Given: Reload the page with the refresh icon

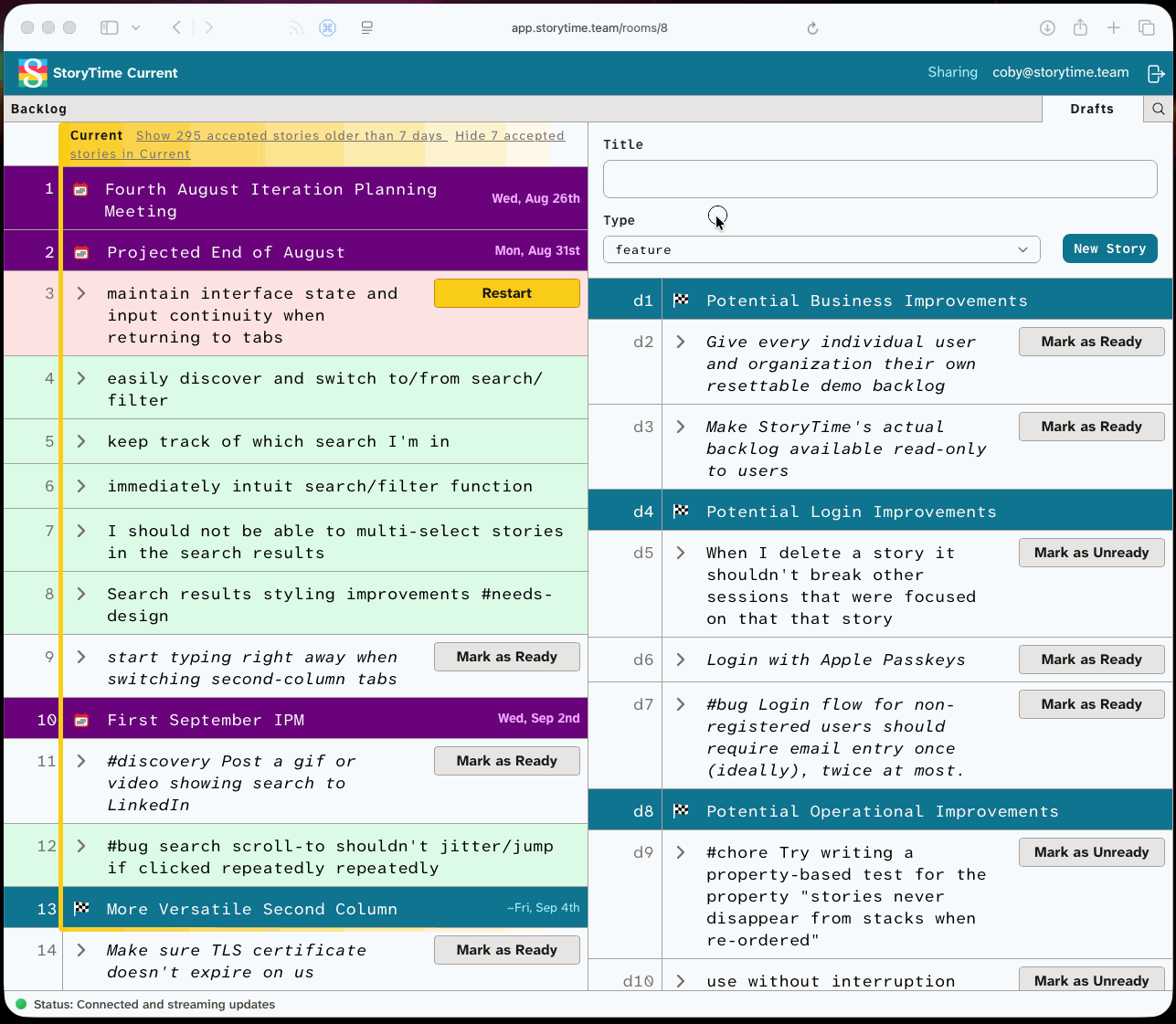Looking at the screenshot, I should tap(812, 28).
